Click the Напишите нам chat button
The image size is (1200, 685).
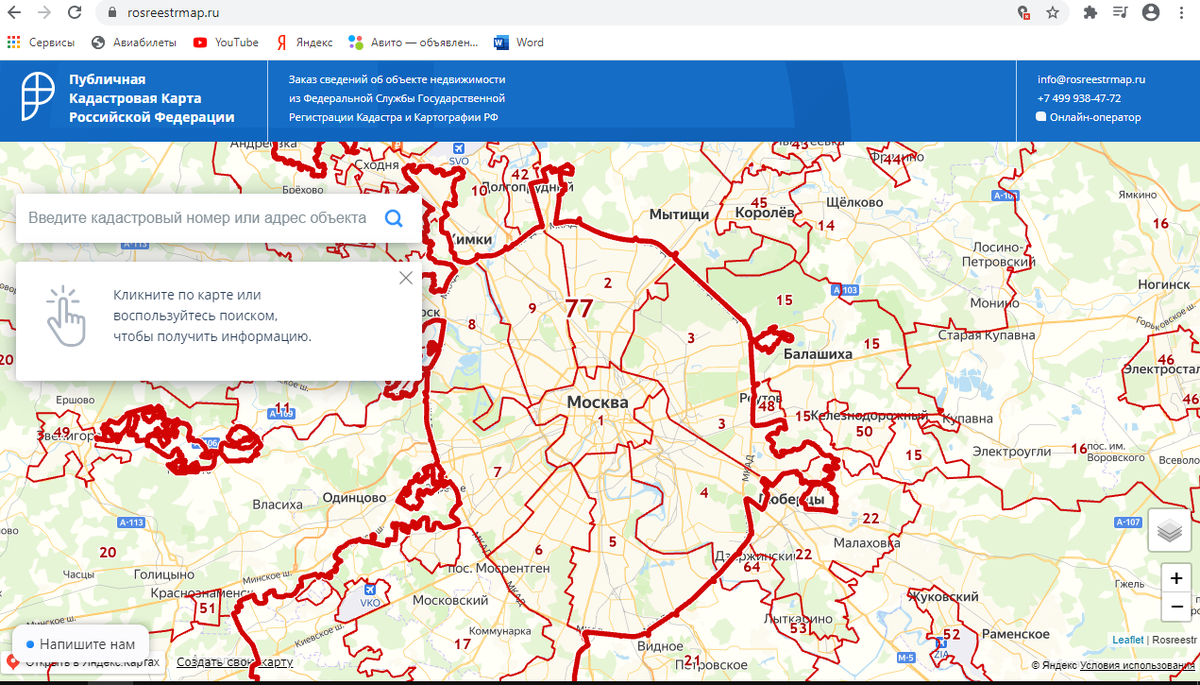[80, 644]
